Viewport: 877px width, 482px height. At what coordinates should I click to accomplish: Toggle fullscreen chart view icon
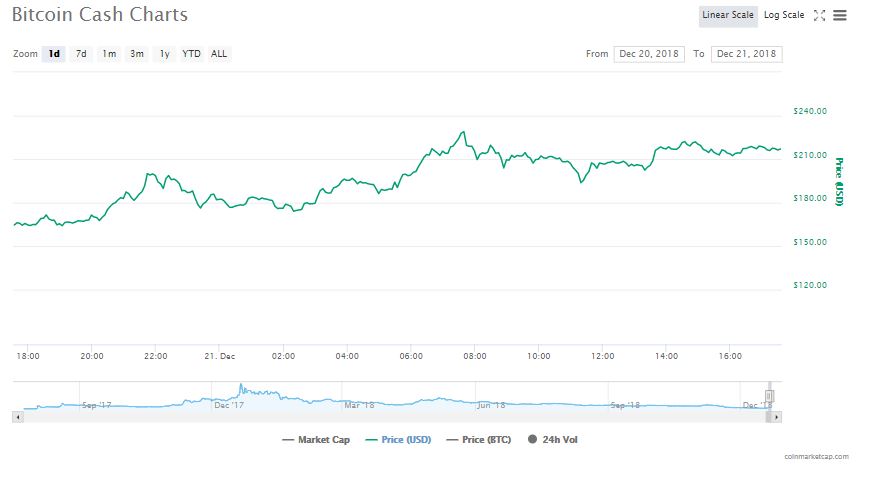pos(819,15)
